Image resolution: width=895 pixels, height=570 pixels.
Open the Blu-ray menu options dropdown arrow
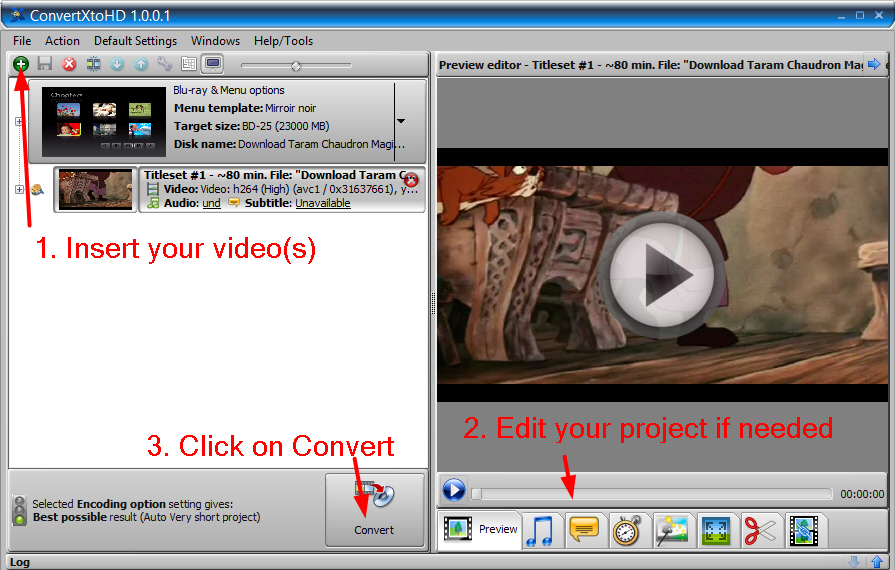pos(401,121)
